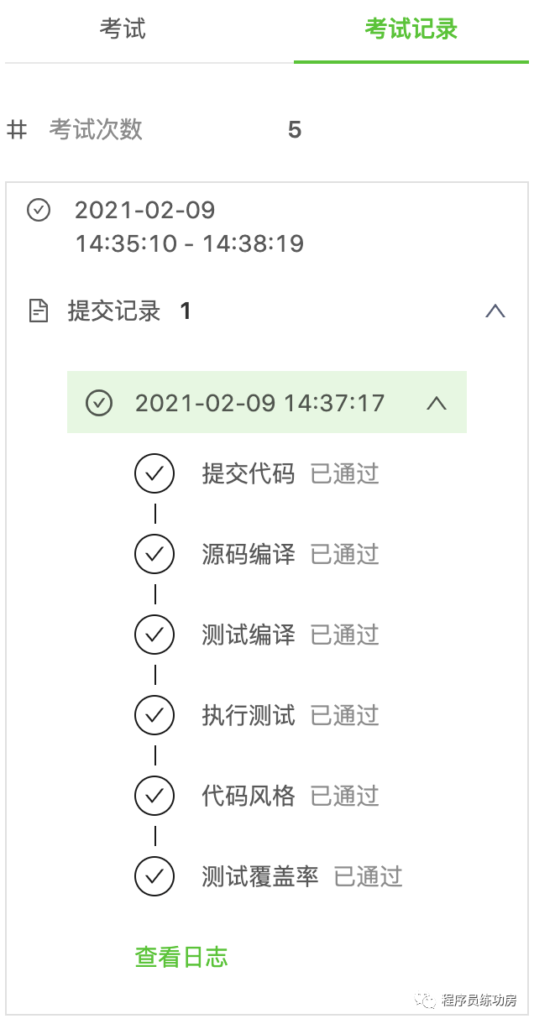Click the document icon beside 提交记录
The height and width of the screenshot is (1024, 534).
click(x=39, y=311)
